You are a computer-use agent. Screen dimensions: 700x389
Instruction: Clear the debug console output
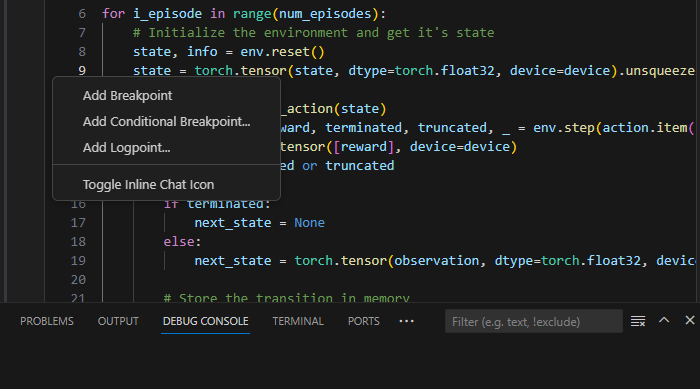(x=638, y=321)
